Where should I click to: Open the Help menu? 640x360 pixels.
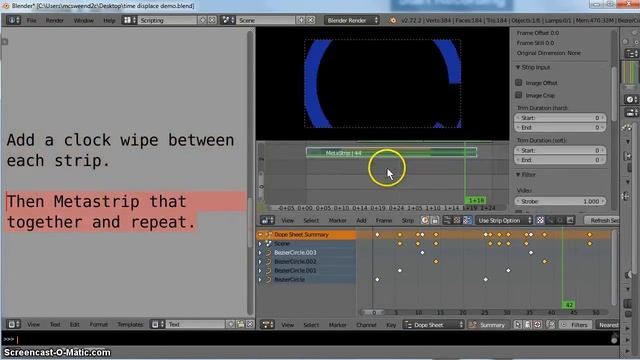(109, 20)
